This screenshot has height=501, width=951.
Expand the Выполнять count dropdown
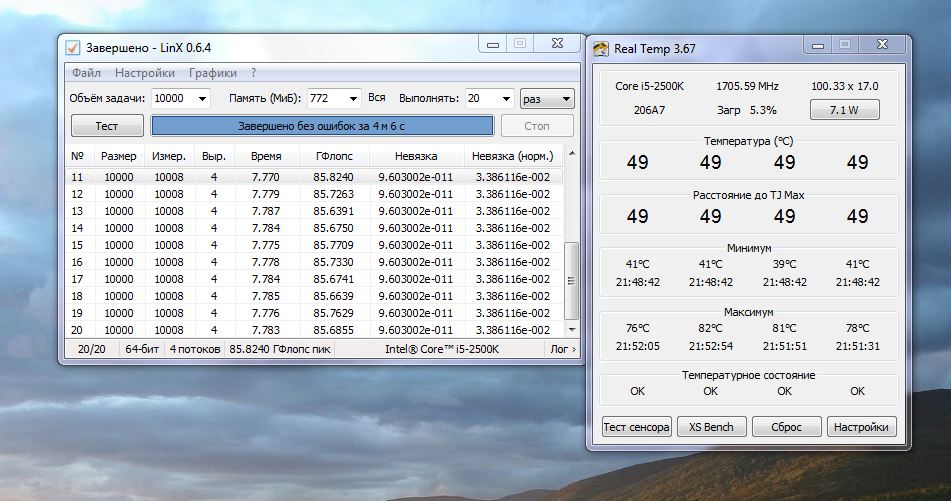pos(506,98)
